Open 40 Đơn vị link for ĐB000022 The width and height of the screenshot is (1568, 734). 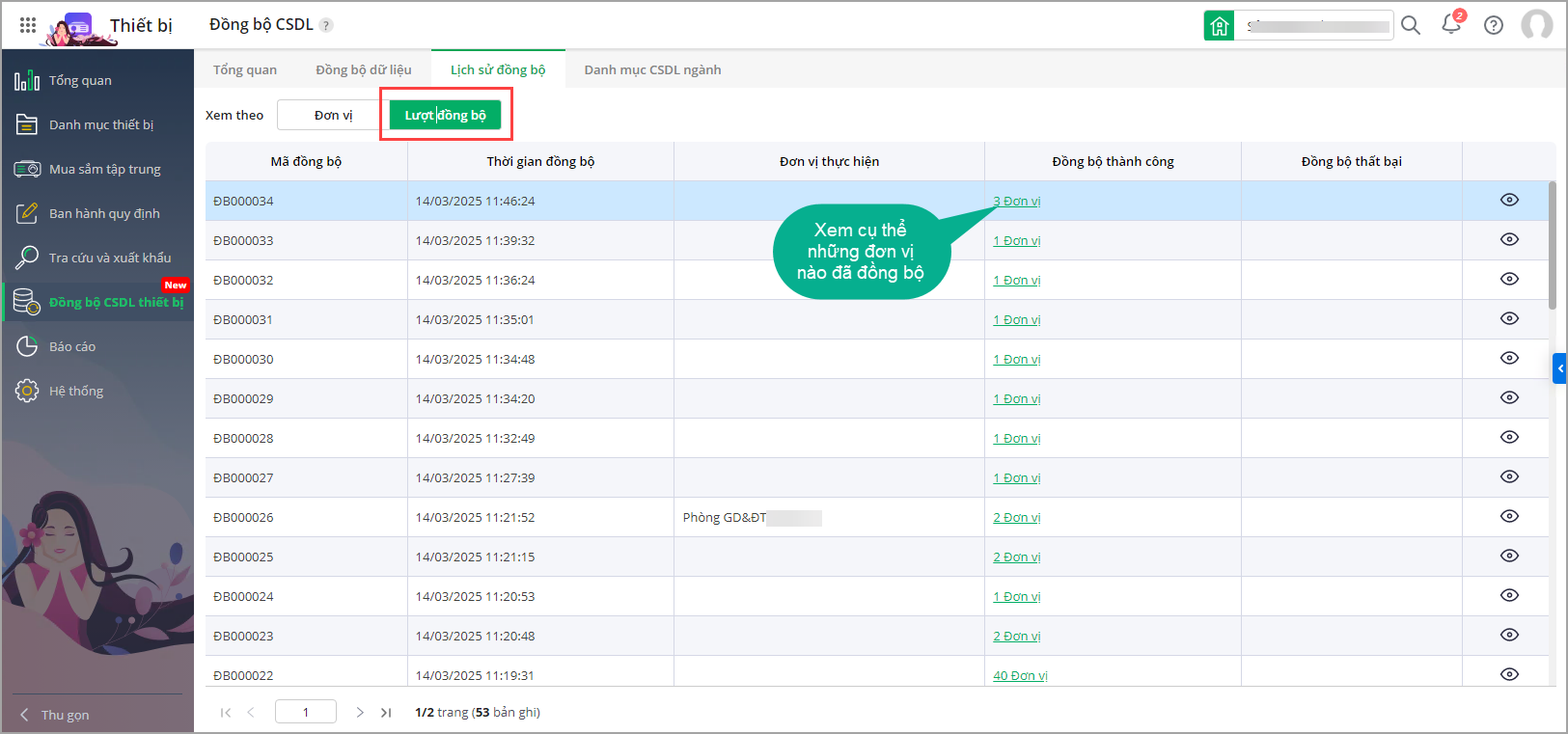pyautogui.click(x=1020, y=675)
